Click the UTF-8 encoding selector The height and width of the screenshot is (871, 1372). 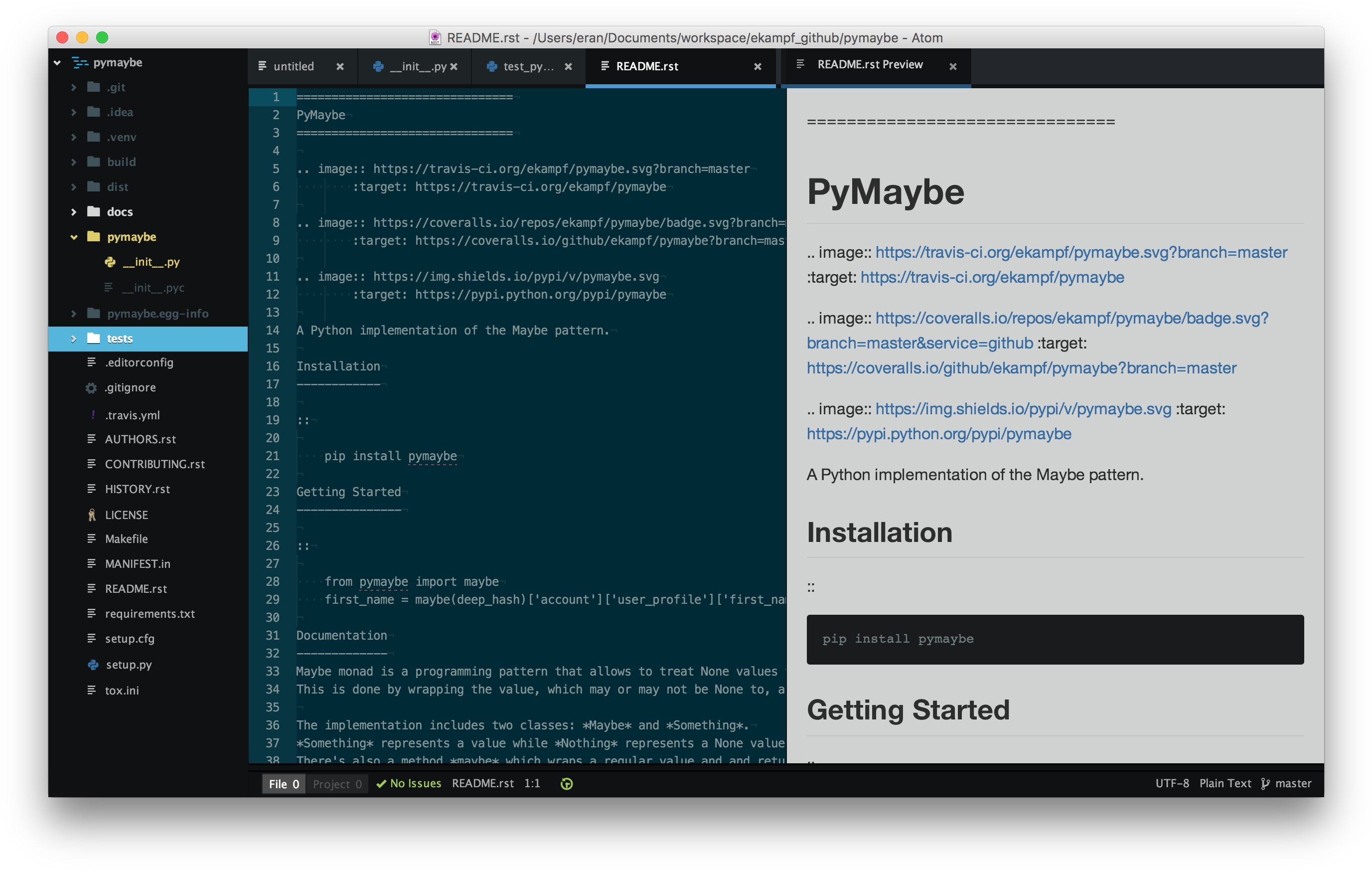pyautogui.click(x=1172, y=784)
